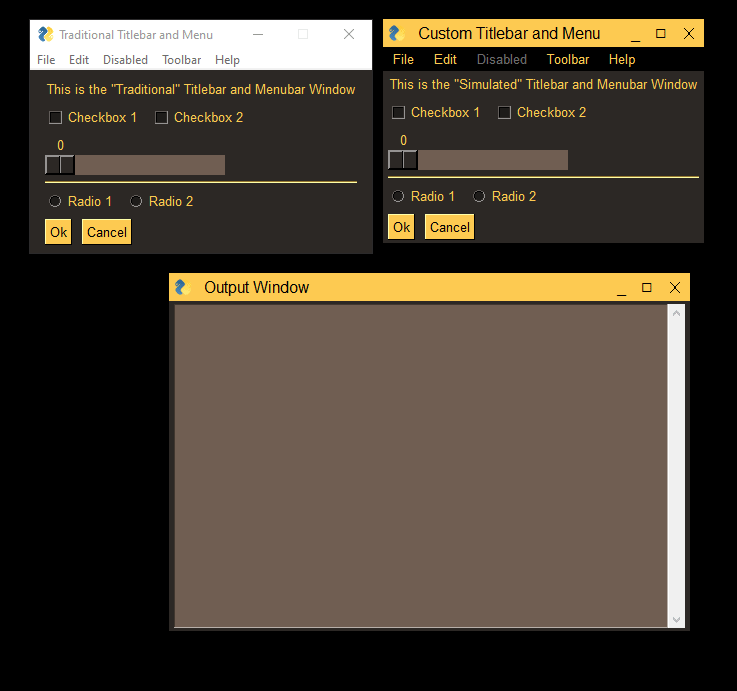737x691 pixels.
Task: Maximize the Output Window
Action: tap(647, 288)
